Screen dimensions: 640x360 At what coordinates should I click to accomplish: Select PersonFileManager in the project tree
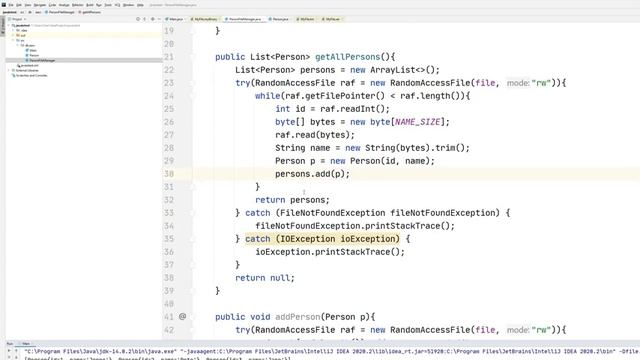click(42, 60)
